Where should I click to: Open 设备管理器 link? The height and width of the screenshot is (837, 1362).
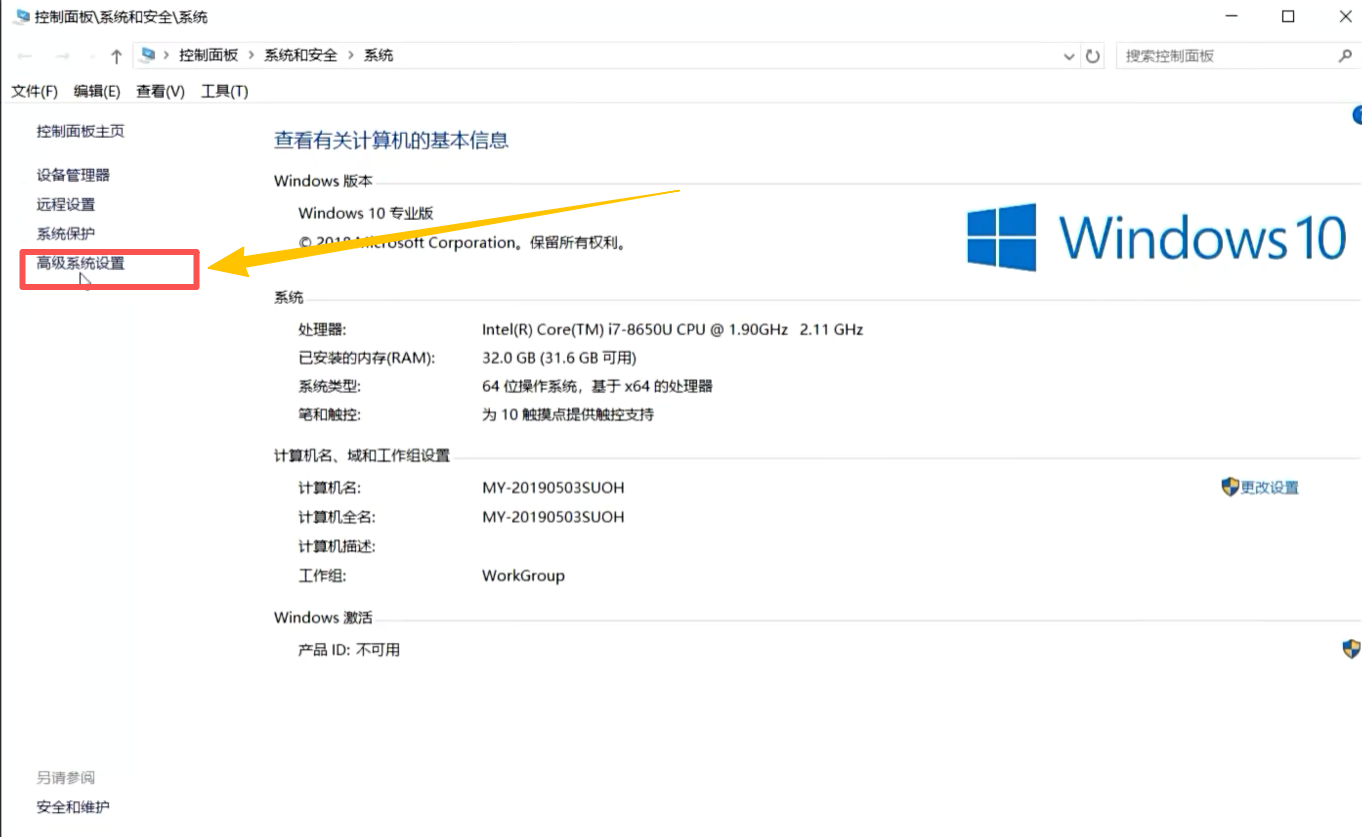tap(74, 175)
